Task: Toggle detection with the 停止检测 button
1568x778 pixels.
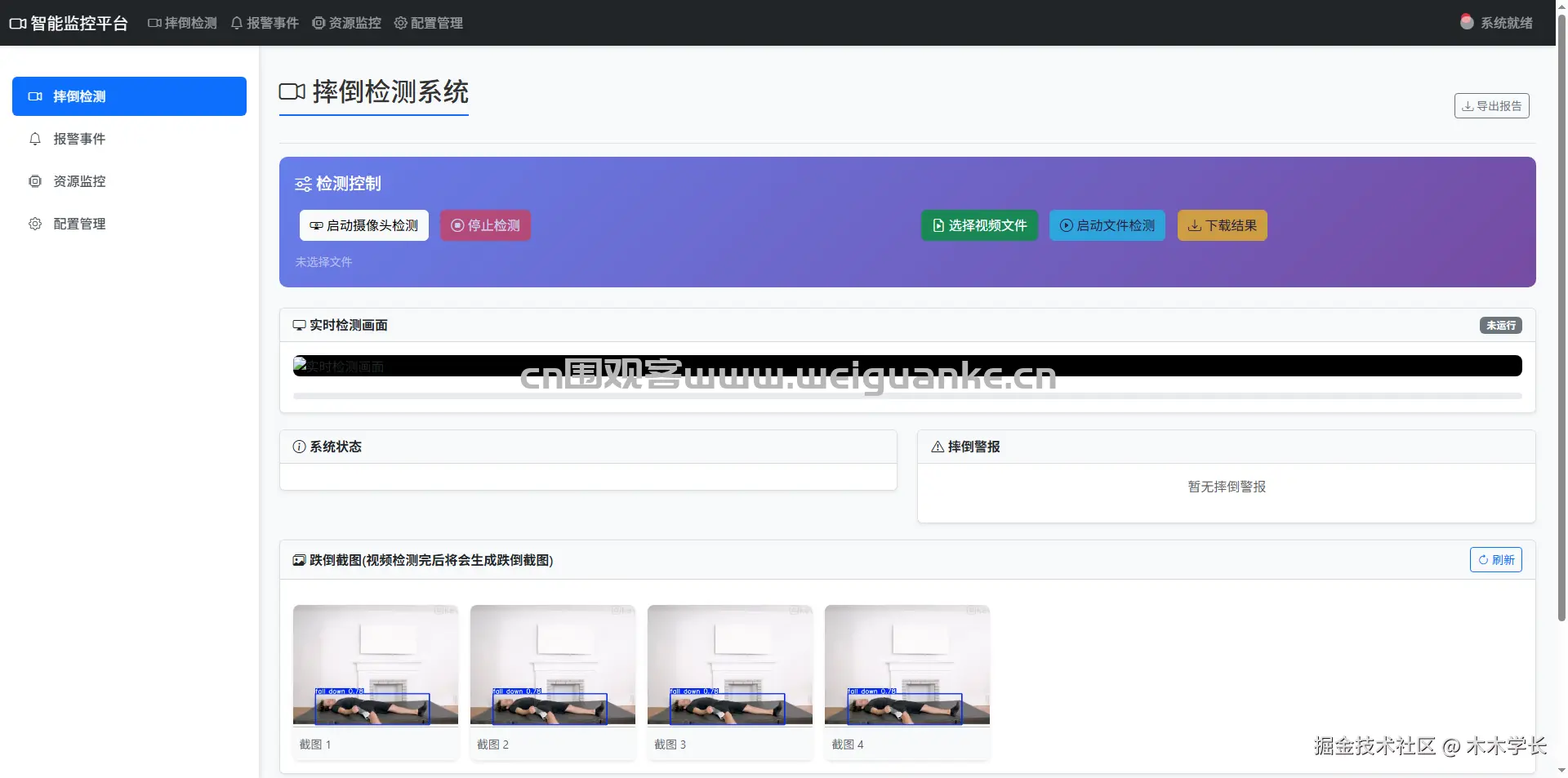Action: click(x=485, y=225)
